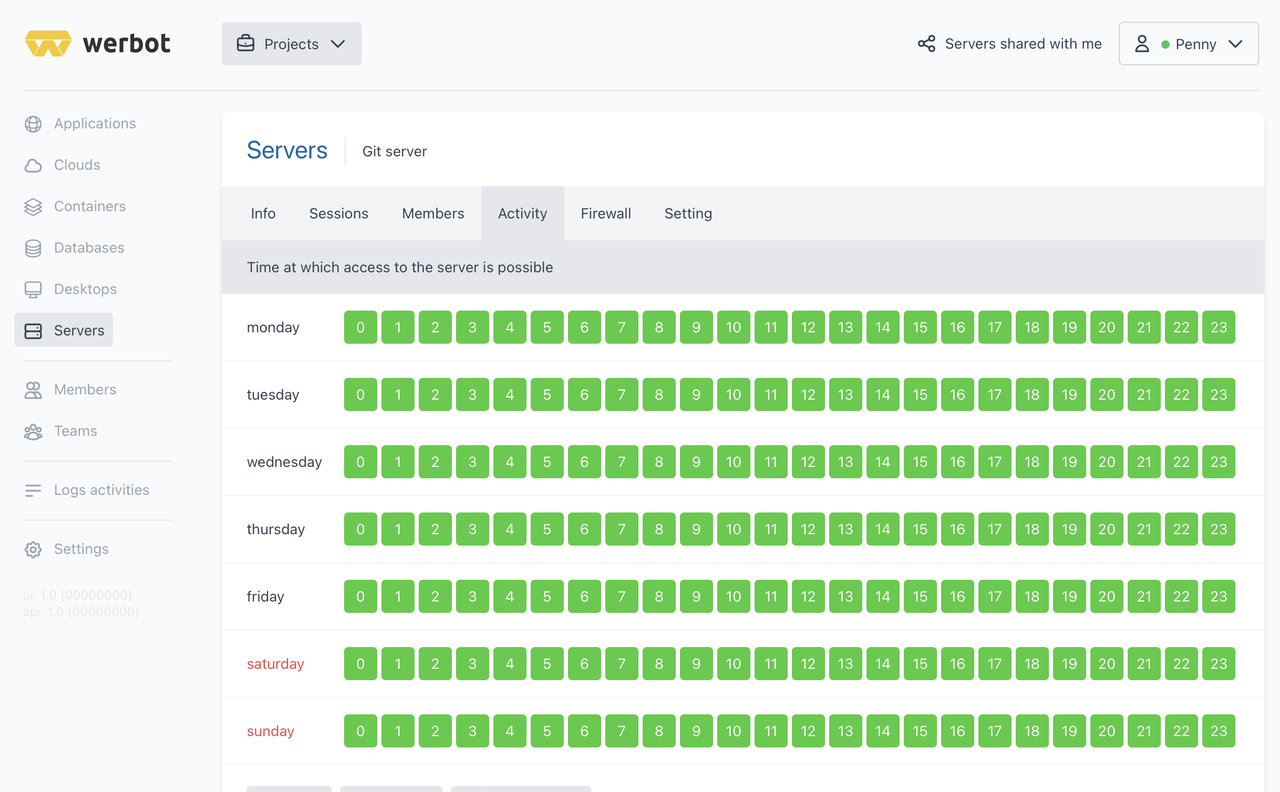Toggle saturday hour 10 access
This screenshot has height=792, width=1280.
[734, 664]
